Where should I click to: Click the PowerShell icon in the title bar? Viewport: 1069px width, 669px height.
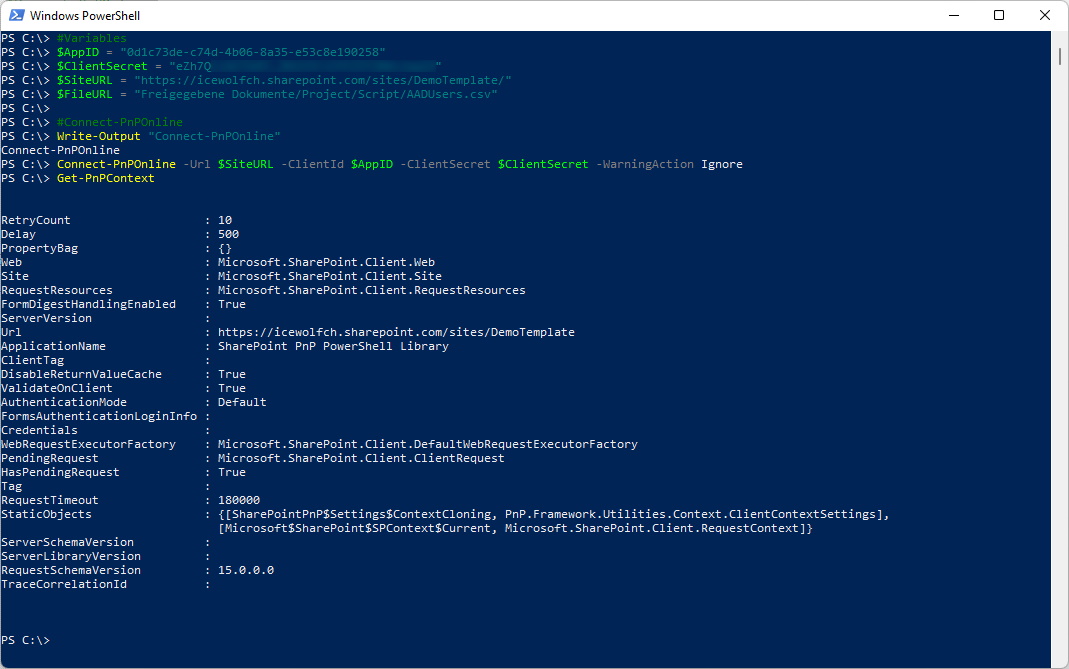(x=16, y=15)
